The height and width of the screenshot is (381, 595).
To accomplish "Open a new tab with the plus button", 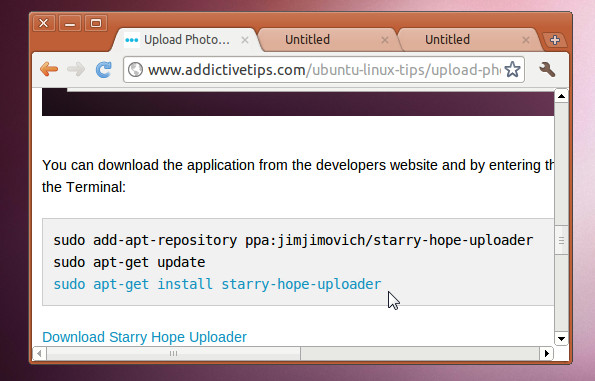I will (555, 40).
